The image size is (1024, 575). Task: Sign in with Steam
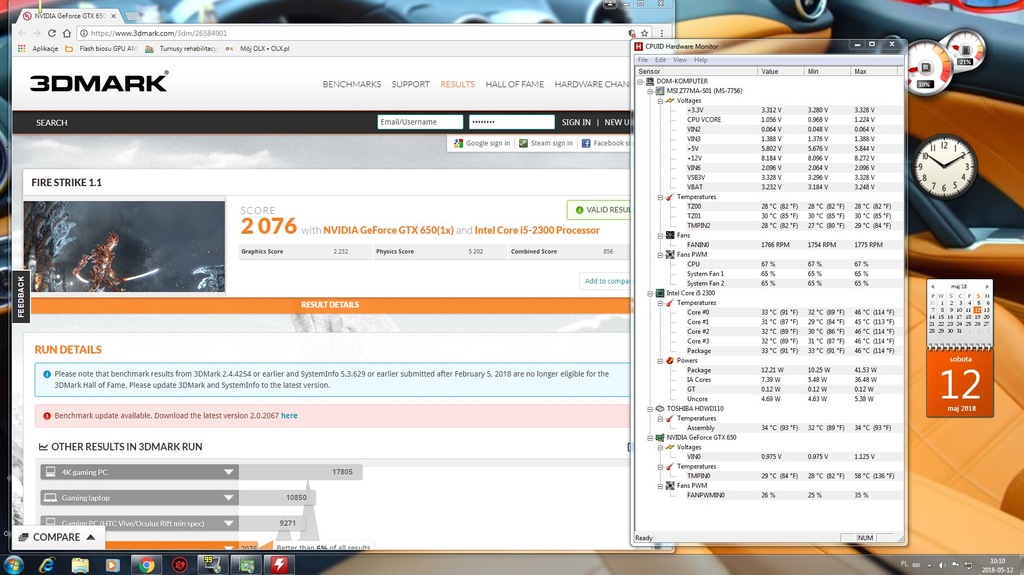[x=546, y=143]
